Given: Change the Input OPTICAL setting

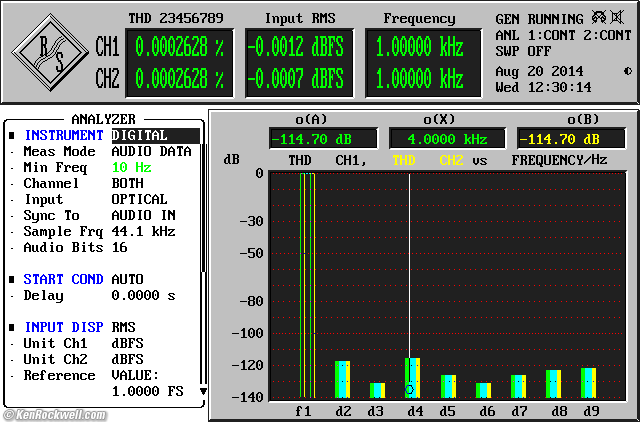Looking at the screenshot, I should click(x=139, y=199).
